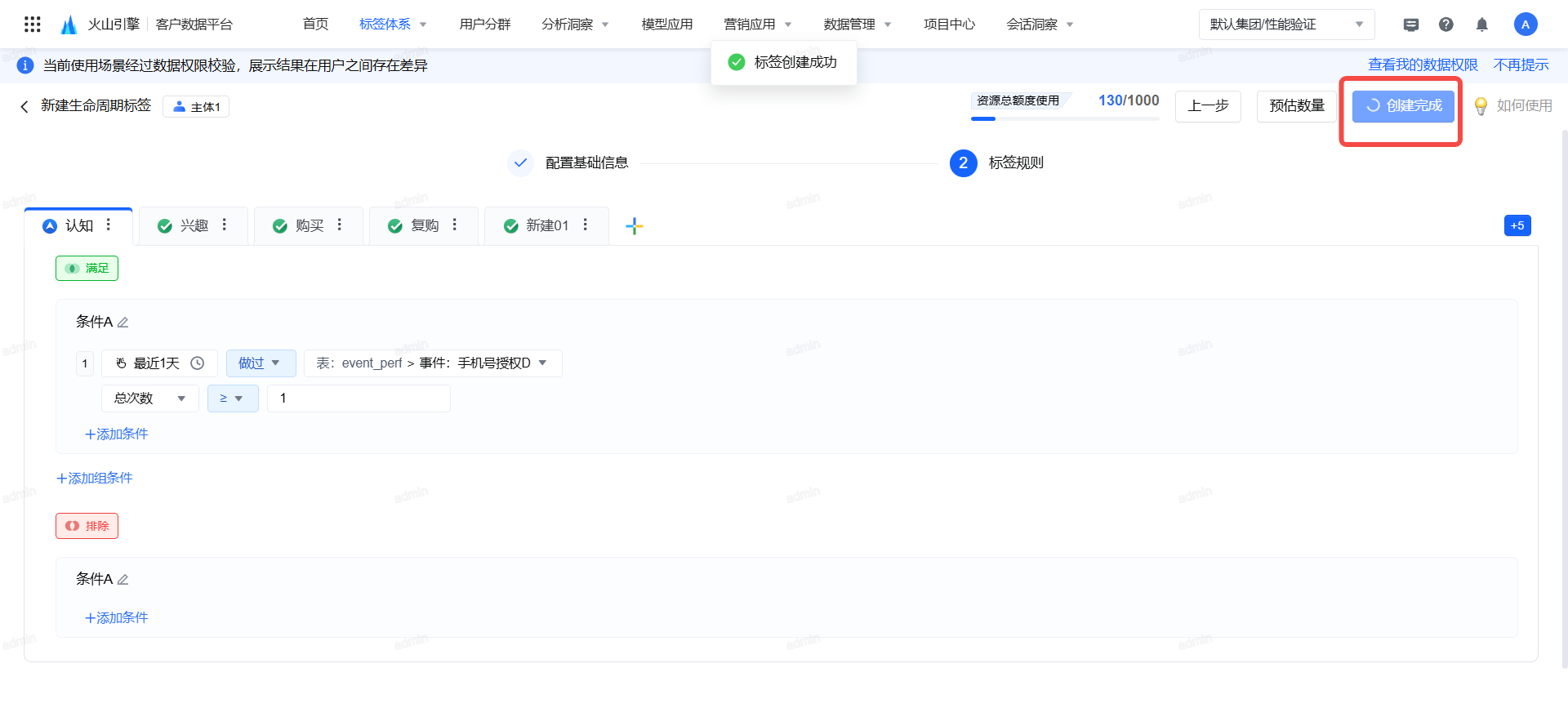Switch to the 复购 stage tab
Viewport: 1568px width, 717px height.
[424, 226]
